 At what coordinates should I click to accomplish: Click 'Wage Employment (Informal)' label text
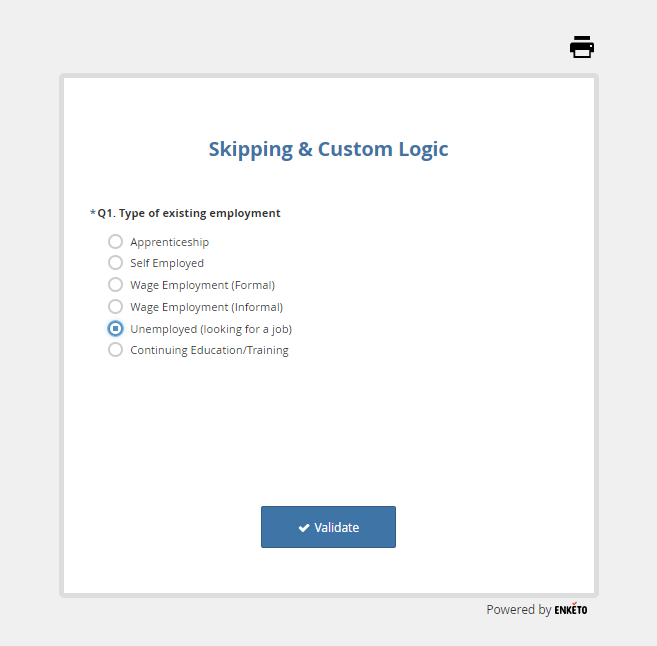[206, 307]
